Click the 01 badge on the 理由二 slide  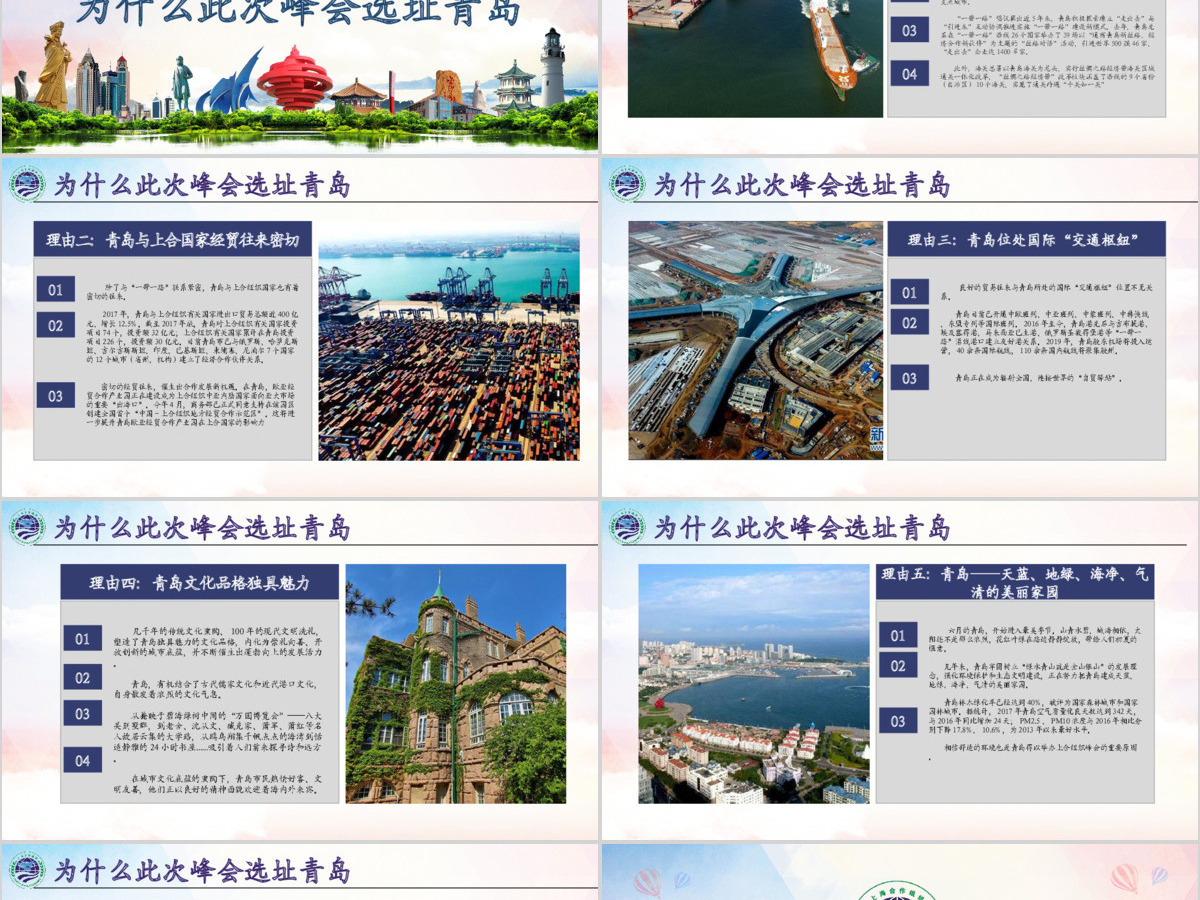pos(56,290)
